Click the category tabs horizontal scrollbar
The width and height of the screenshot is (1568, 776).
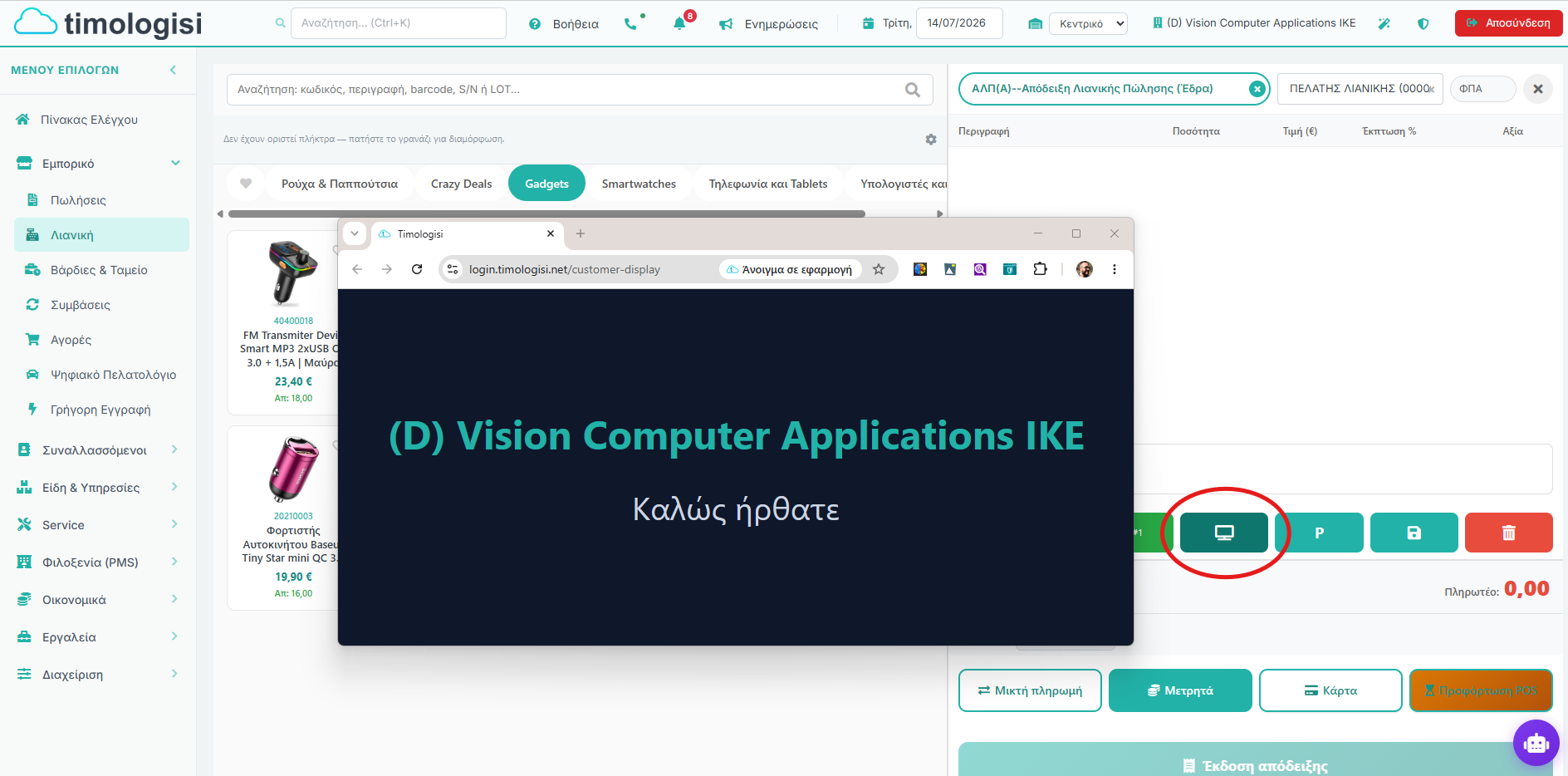546,214
